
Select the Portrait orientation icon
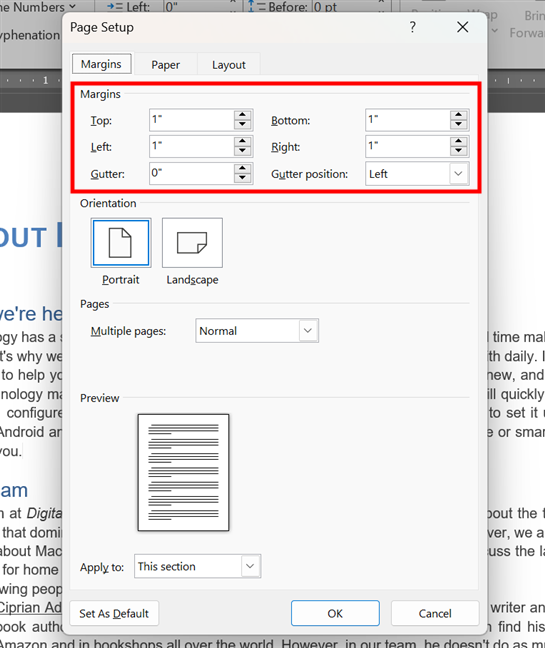point(121,243)
